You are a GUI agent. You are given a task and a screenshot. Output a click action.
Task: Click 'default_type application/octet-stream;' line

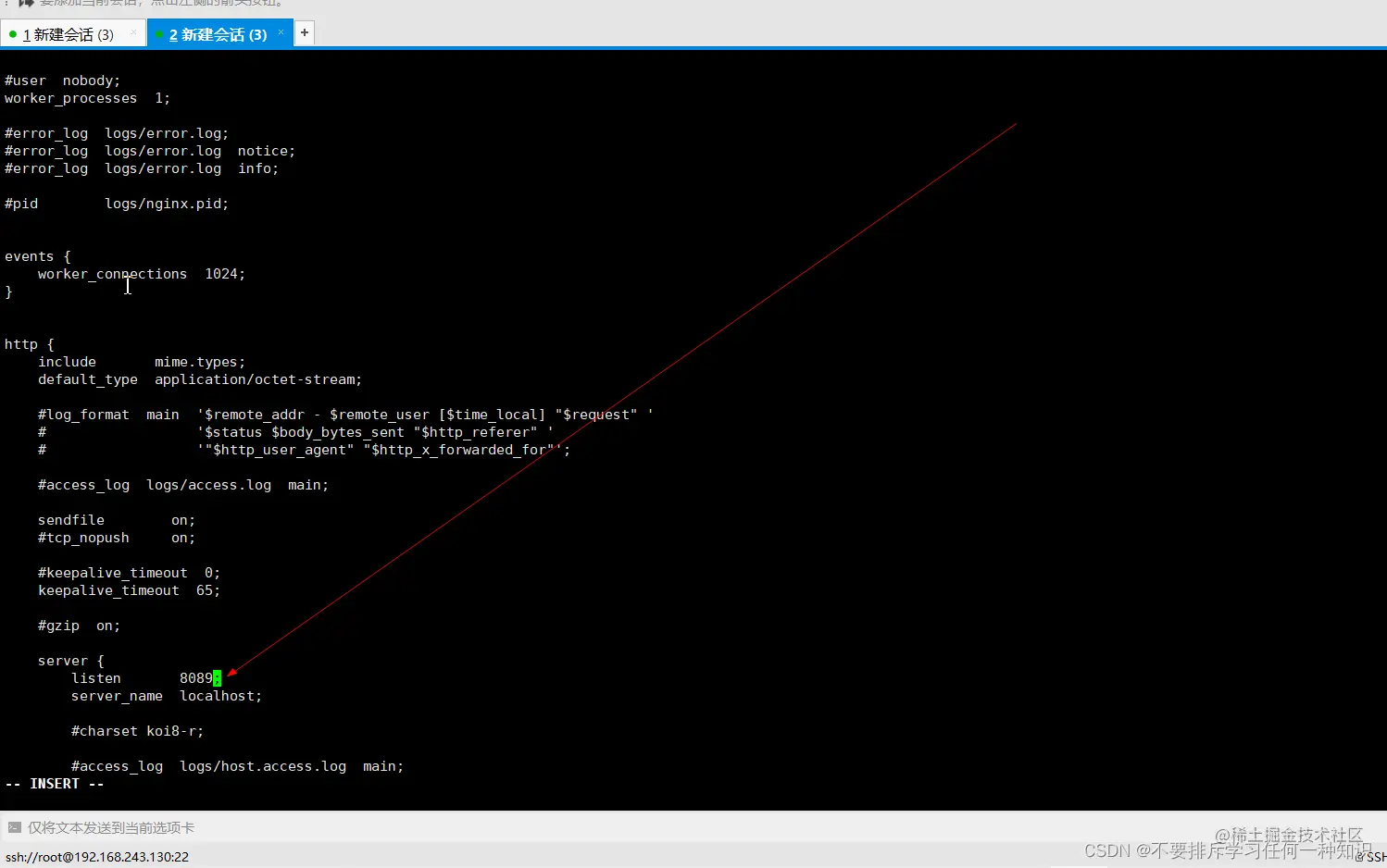[200, 379]
